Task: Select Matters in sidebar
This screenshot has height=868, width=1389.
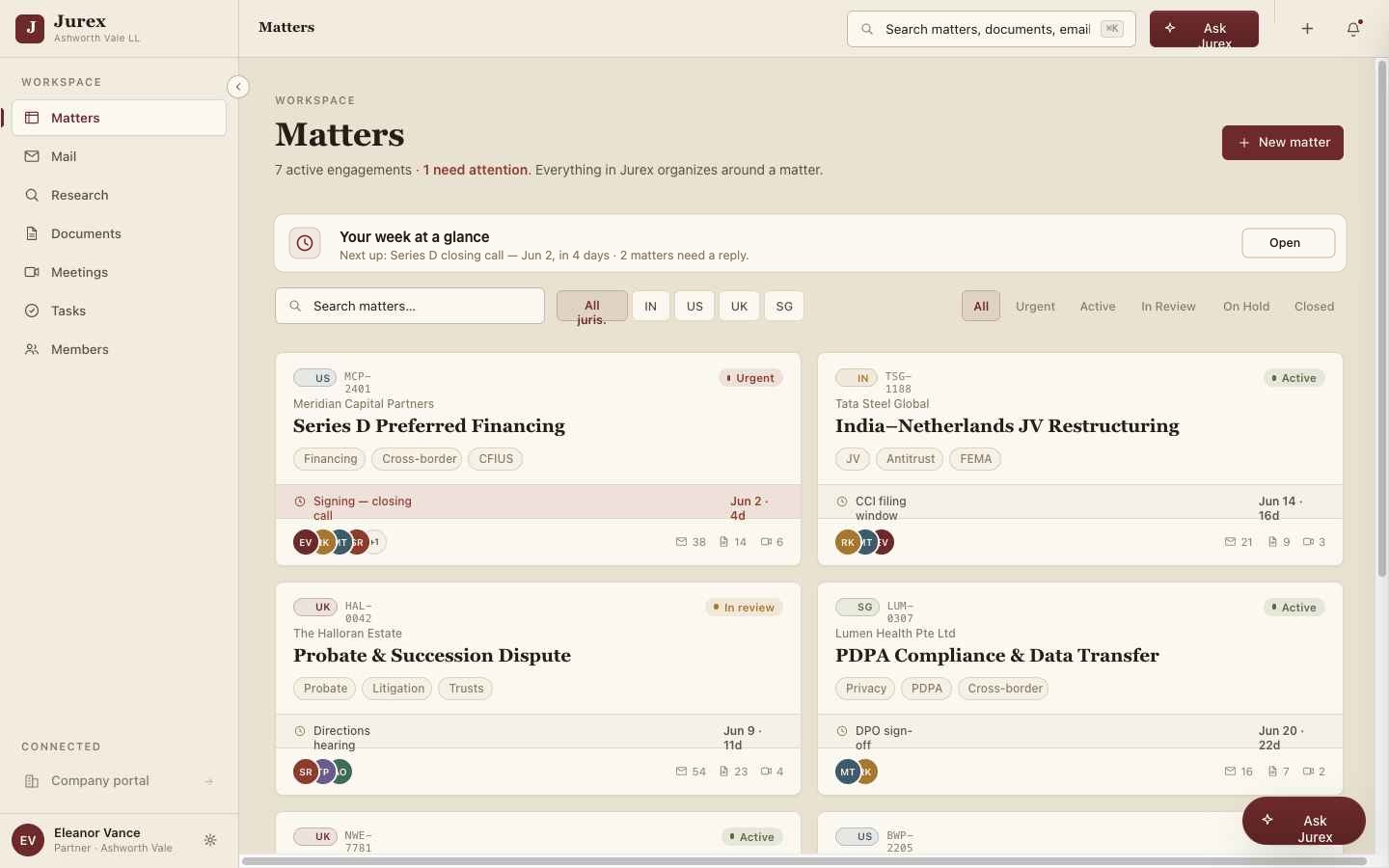Action: [x=119, y=118]
